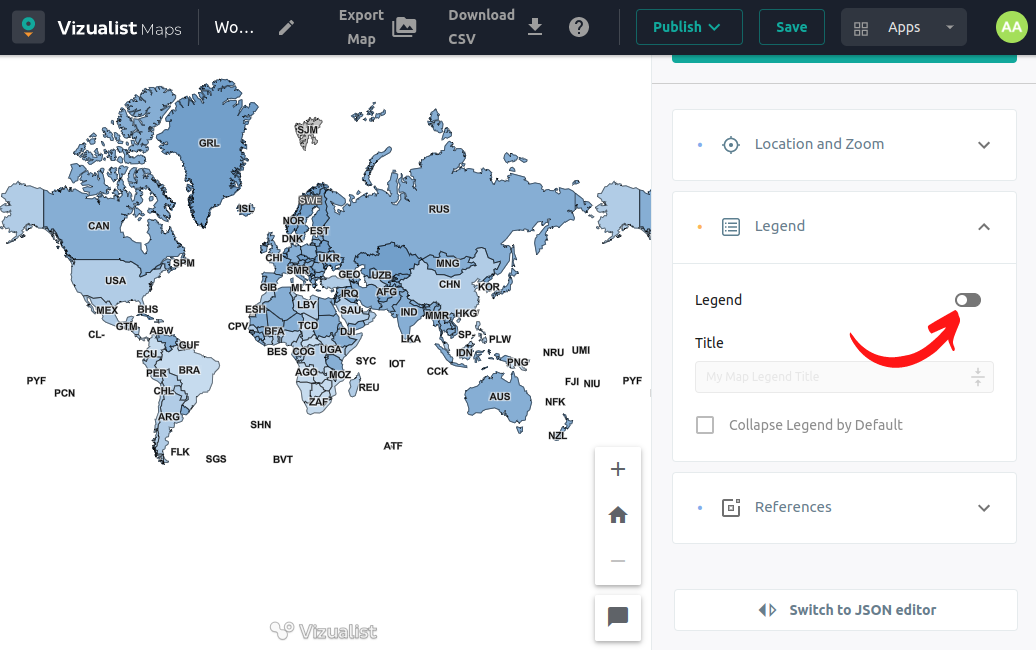This screenshot has height=650, width=1036.
Task: Open the Publish dropdown menu
Action: [688, 27]
